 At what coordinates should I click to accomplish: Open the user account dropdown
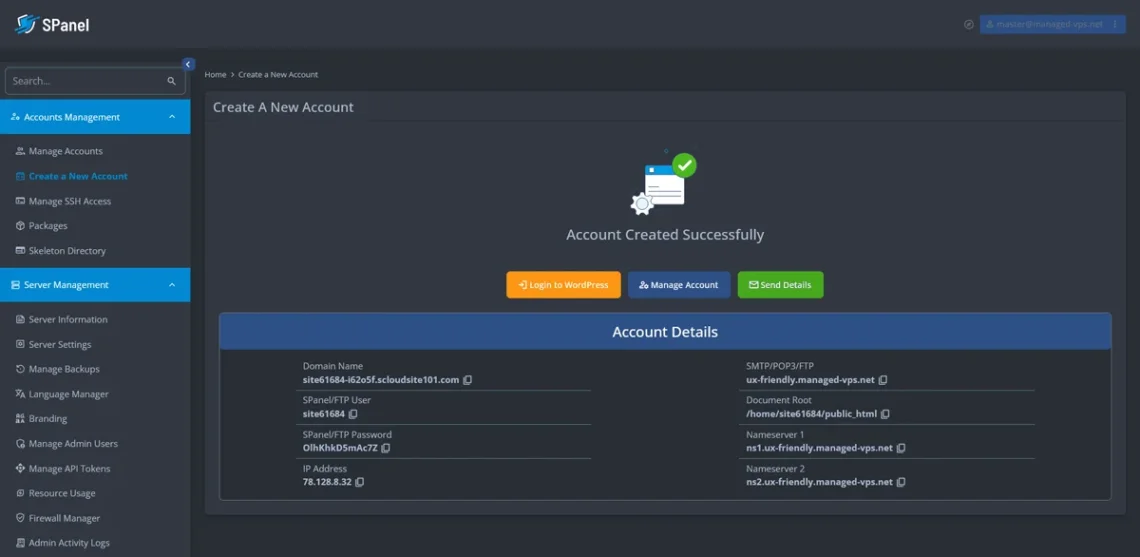[x=1052, y=24]
